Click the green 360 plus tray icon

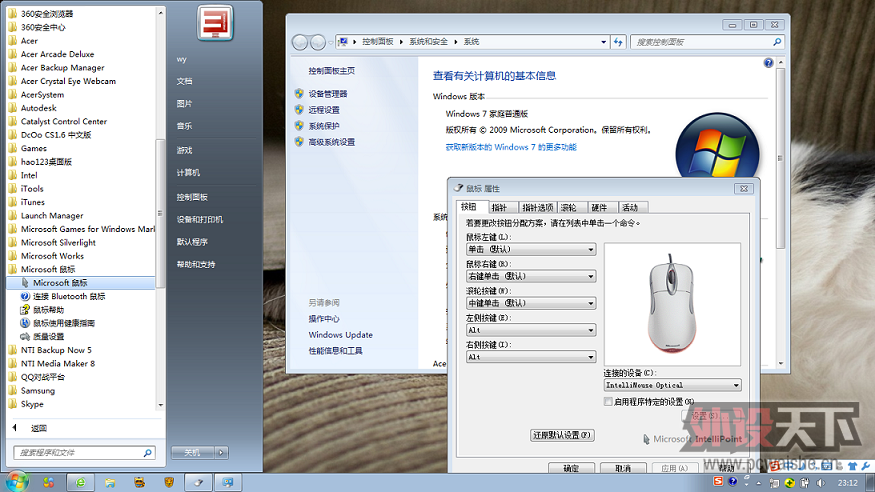pyautogui.click(x=790, y=483)
